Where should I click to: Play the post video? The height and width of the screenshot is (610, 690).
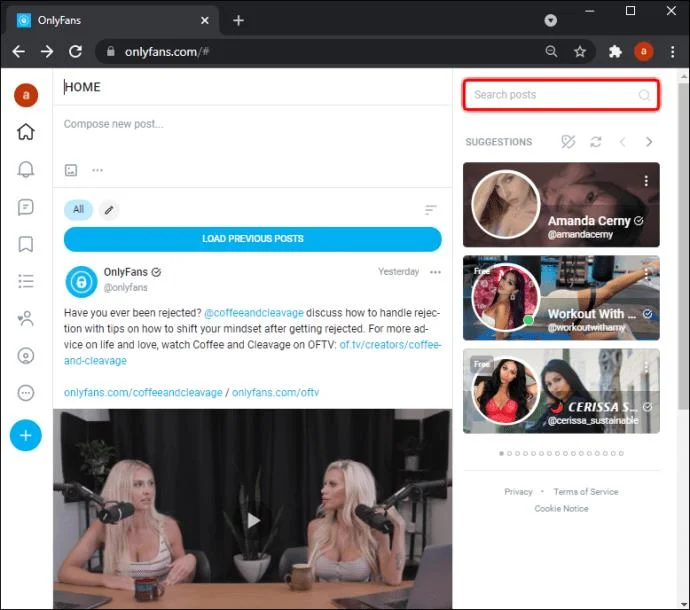(253, 520)
